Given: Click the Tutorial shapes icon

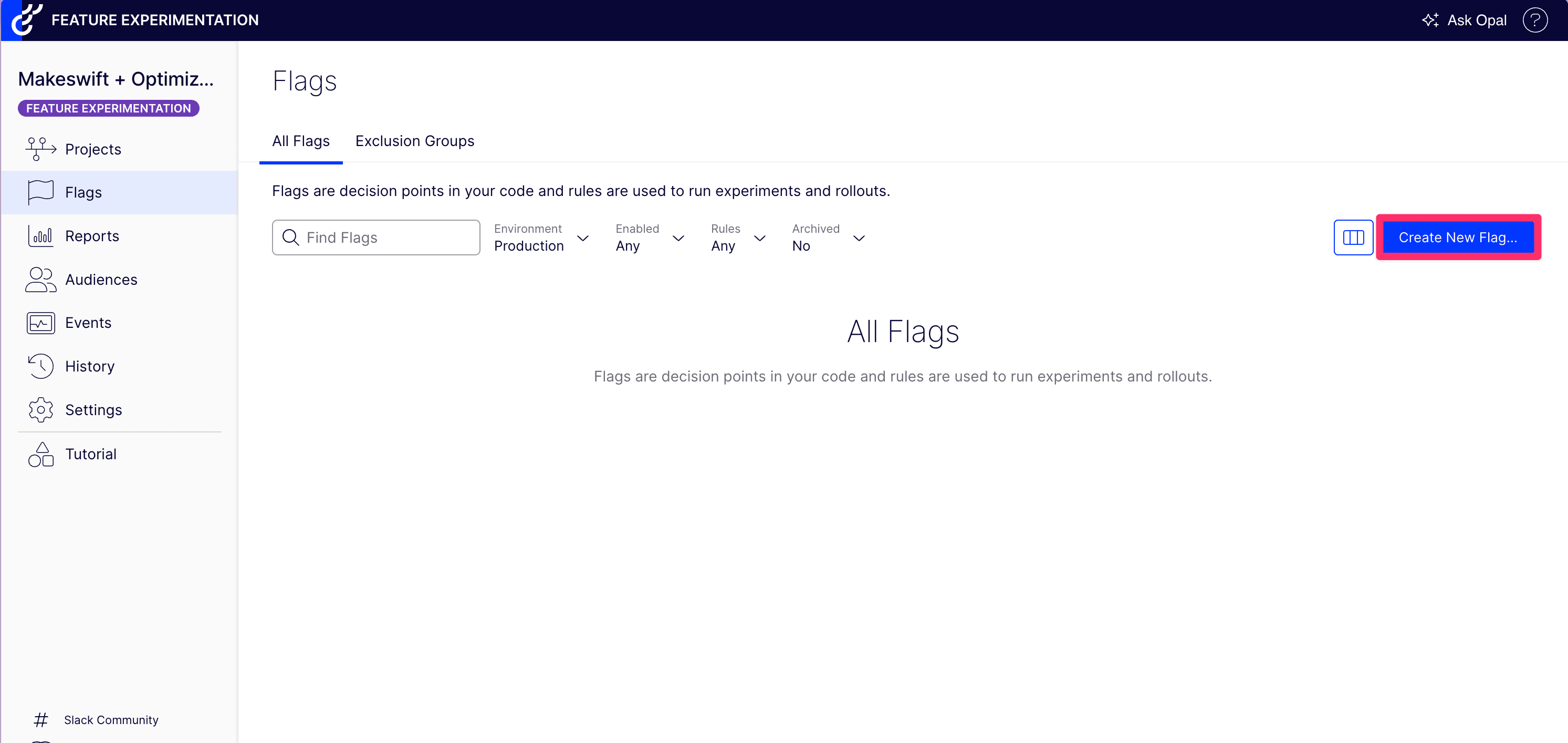Looking at the screenshot, I should pyautogui.click(x=40, y=455).
